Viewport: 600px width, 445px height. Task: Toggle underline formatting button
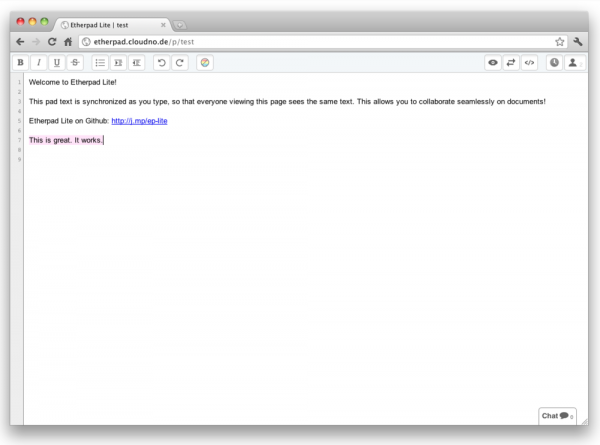(x=57, y=62)
